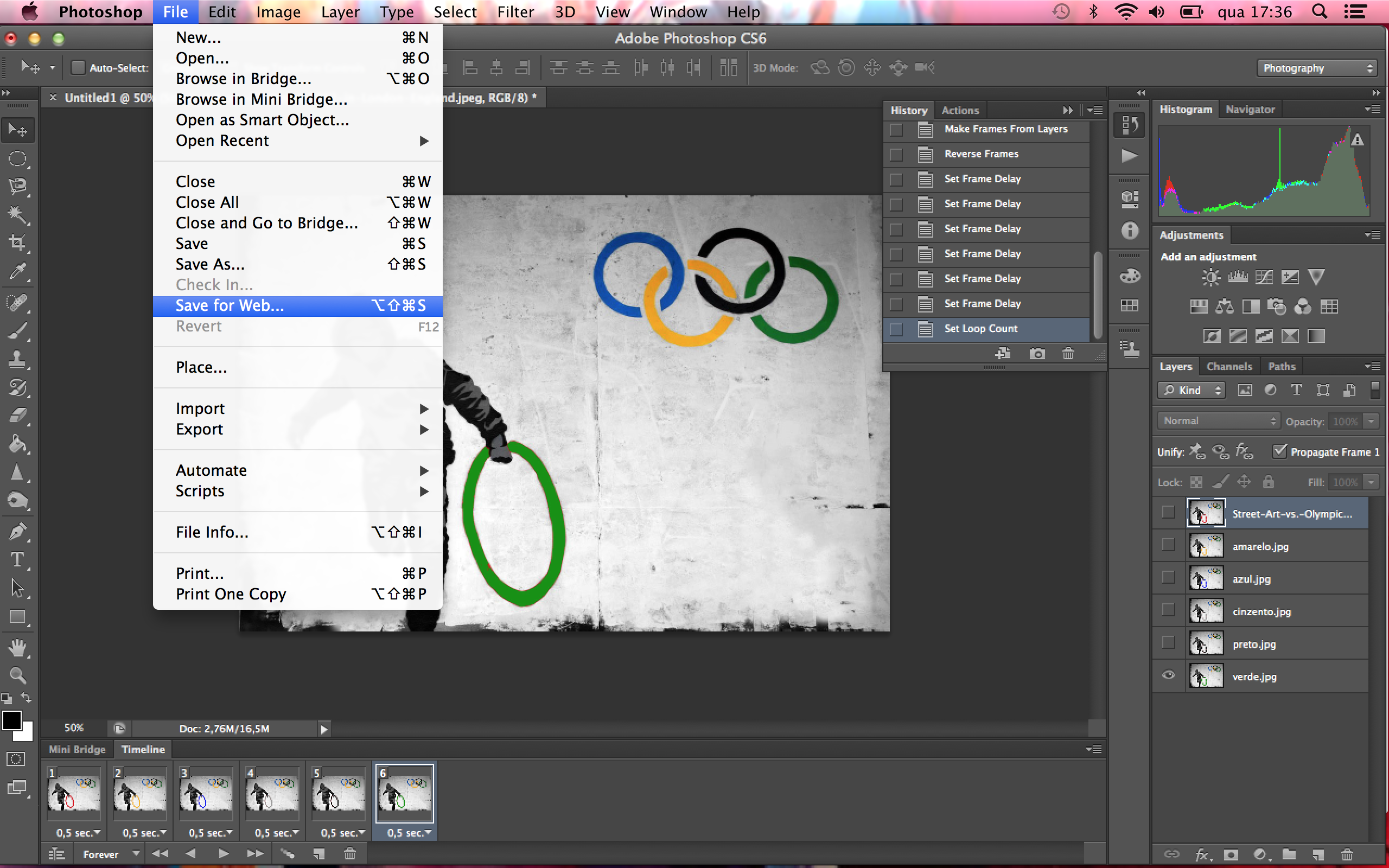Viewport: 1389px width, 868px height.
Task: Open the layer Kind filter dropdown
Action: pos(1192,391)
